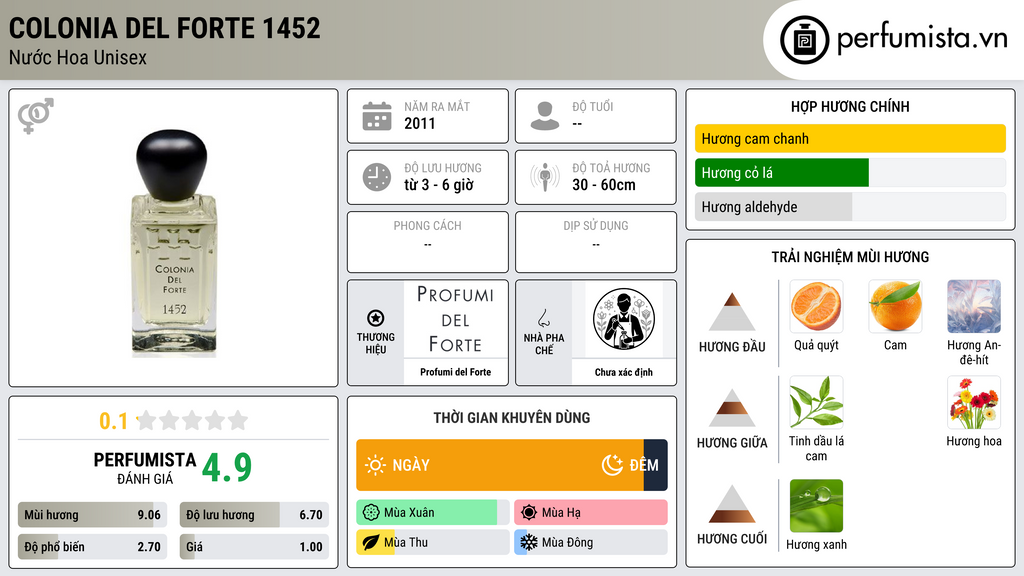Click the Hương hoa flower bouquet image

(x=974, y=402)
